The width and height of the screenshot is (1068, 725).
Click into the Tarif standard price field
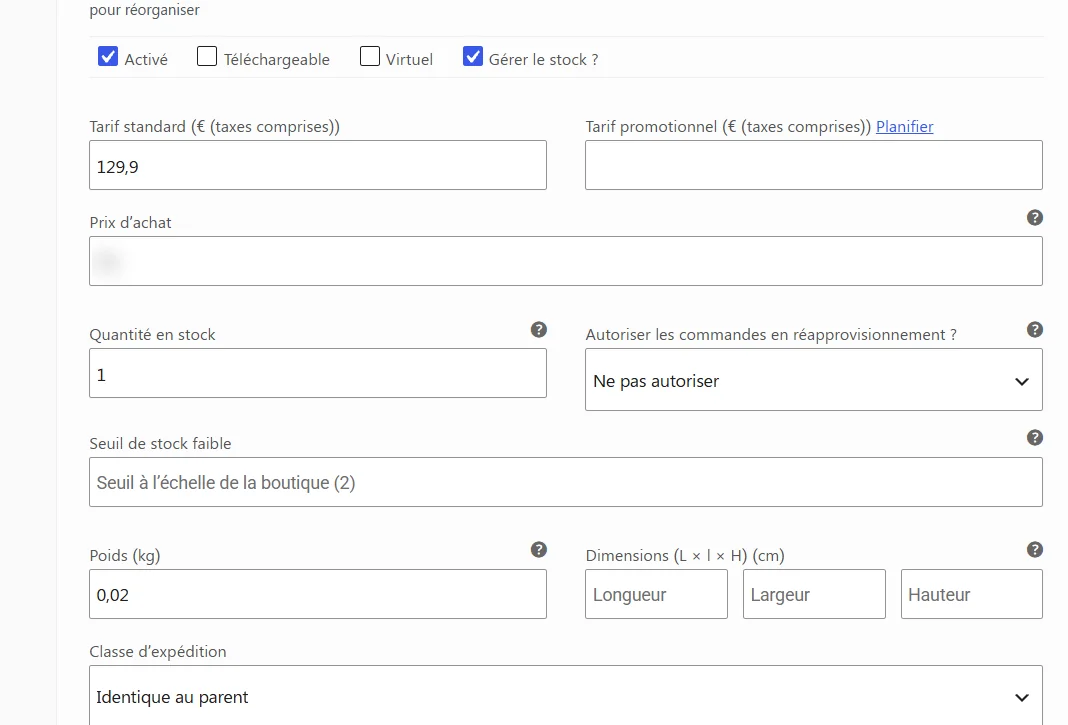point(318,165)
